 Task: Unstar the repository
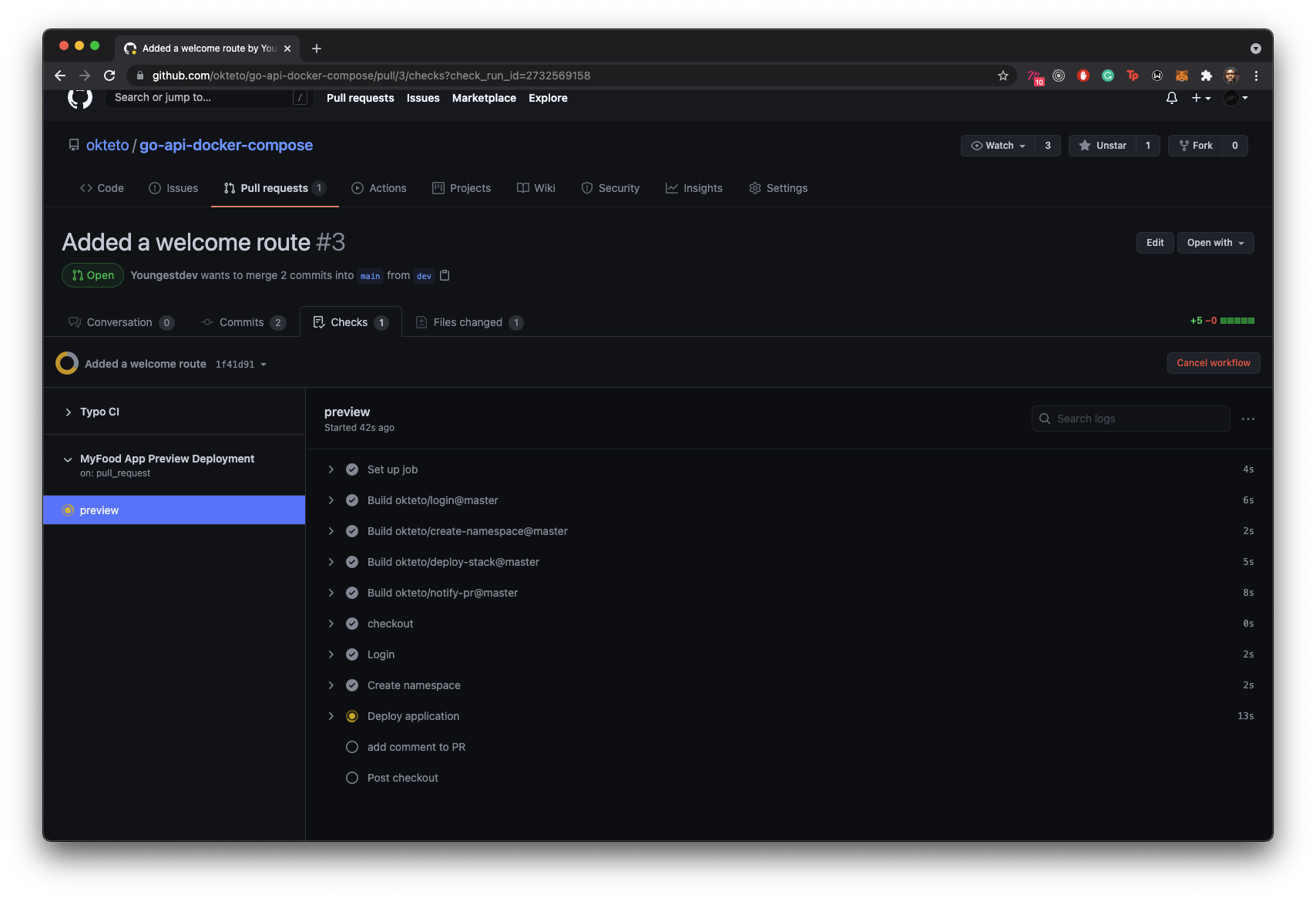coord(1103,146)
